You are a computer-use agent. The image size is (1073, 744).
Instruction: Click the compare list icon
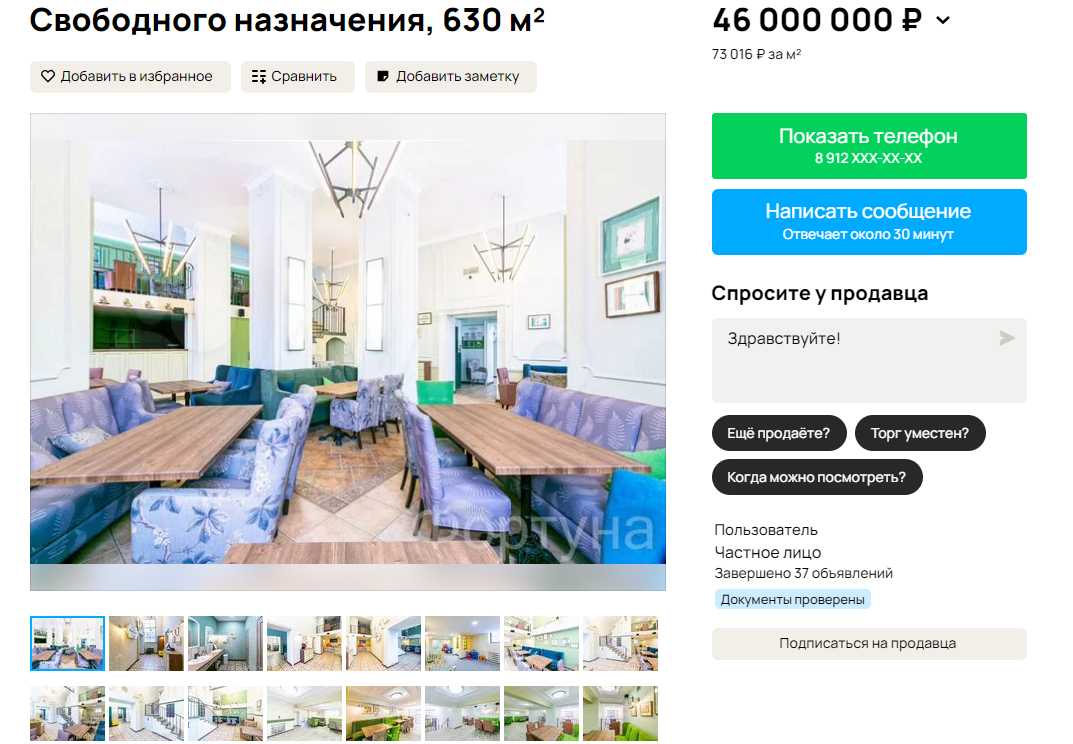(x=259, y=77)
